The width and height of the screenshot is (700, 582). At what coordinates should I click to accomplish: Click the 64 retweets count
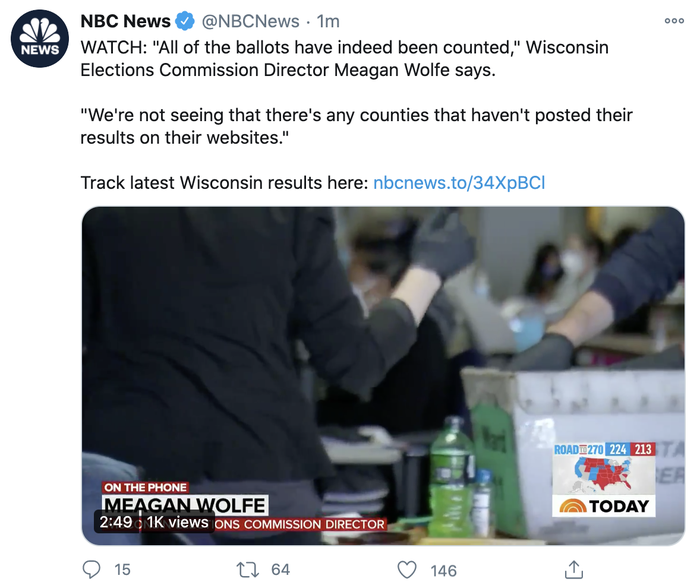281,570
